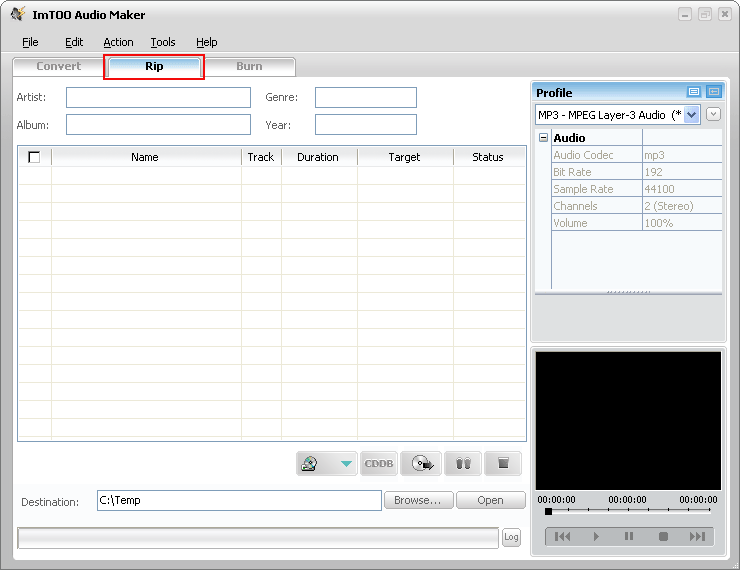
Task: Click the Browse... button
Action: 418,500
